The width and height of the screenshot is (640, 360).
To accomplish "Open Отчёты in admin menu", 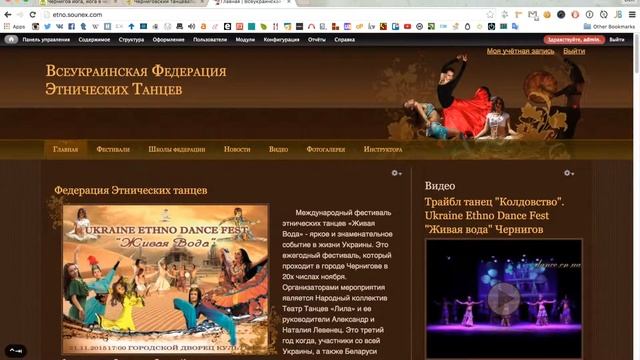I will [317, 40].
